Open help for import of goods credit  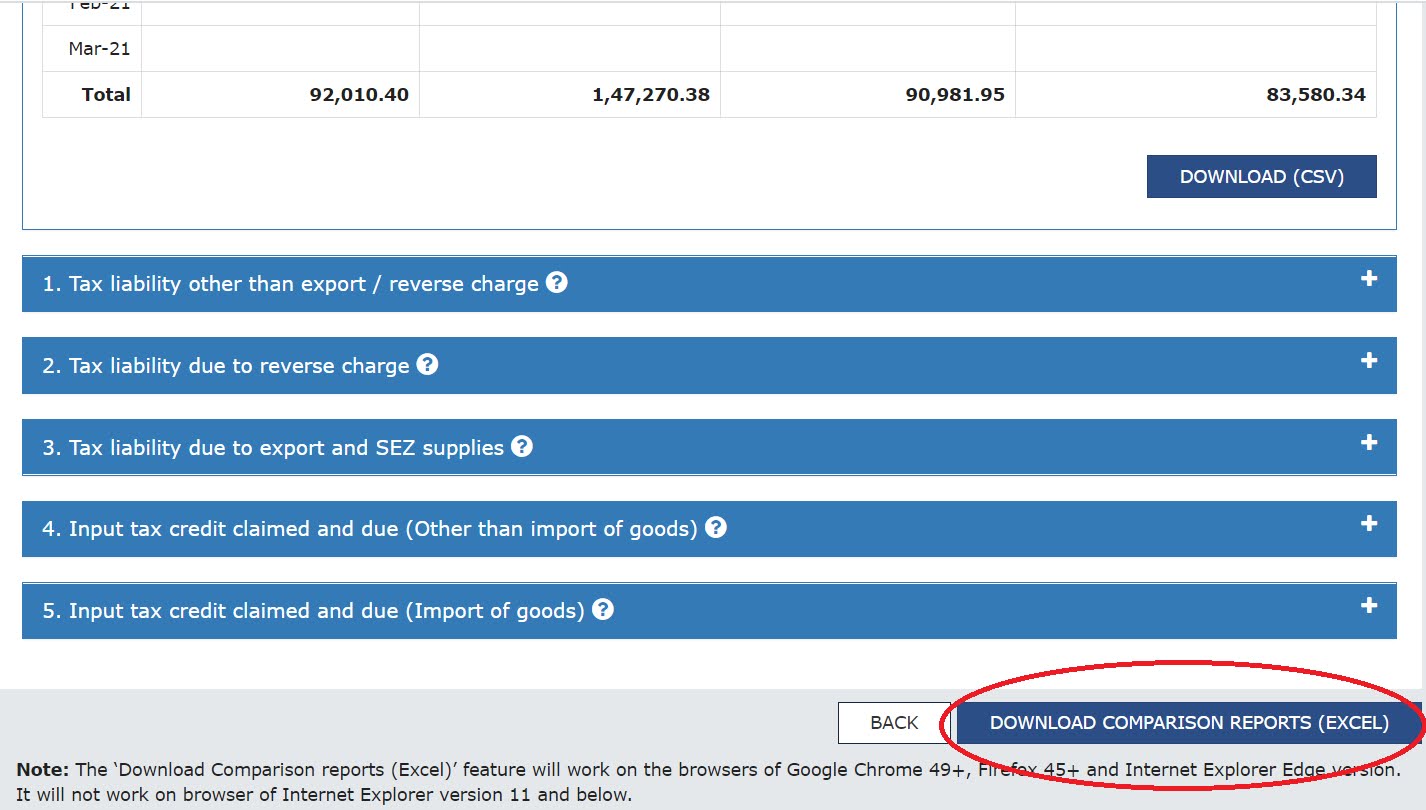603,610
